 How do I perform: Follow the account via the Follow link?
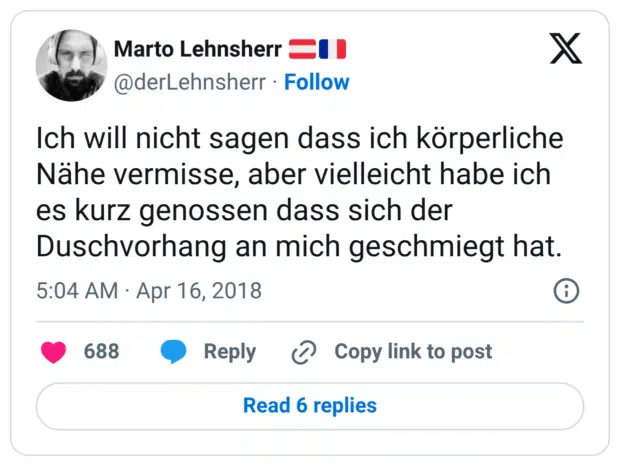pos(317,82)
